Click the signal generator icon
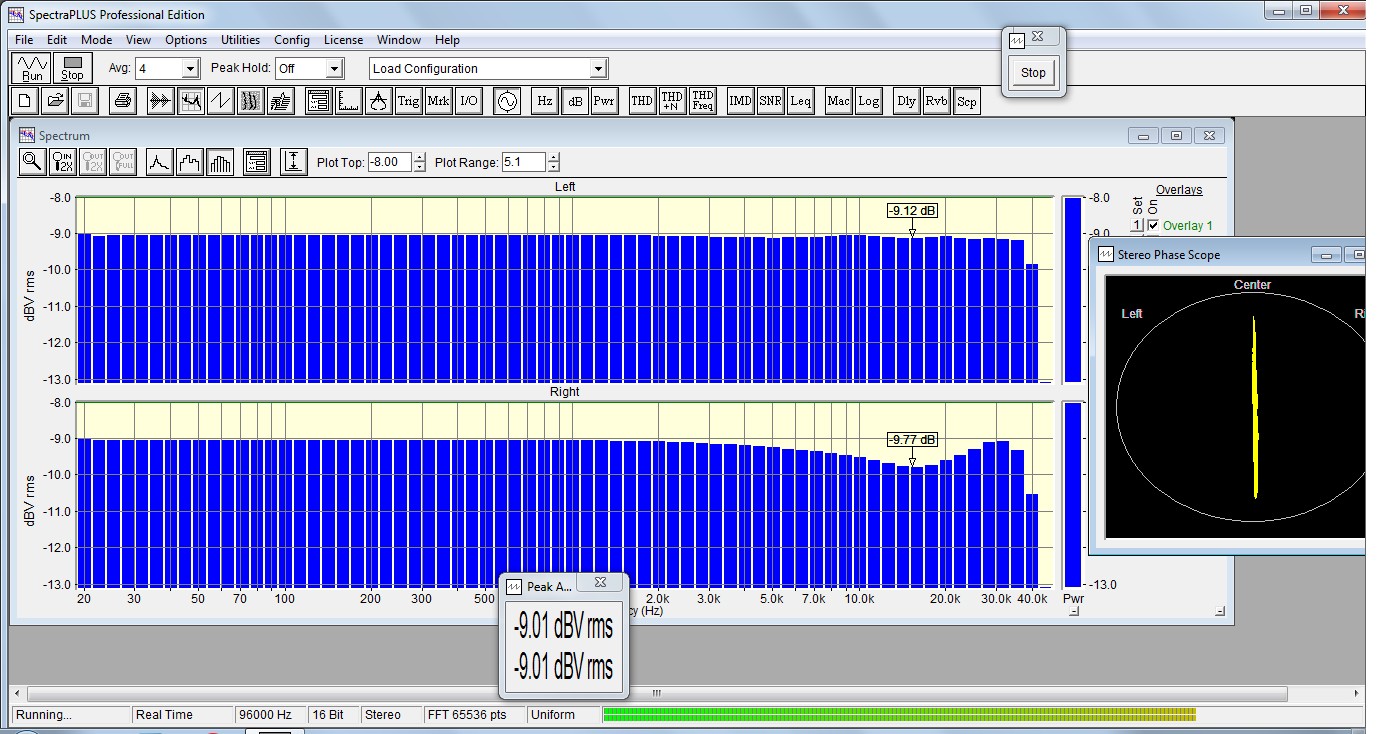This screenshot has height=734, width=1378. point(507,101)
